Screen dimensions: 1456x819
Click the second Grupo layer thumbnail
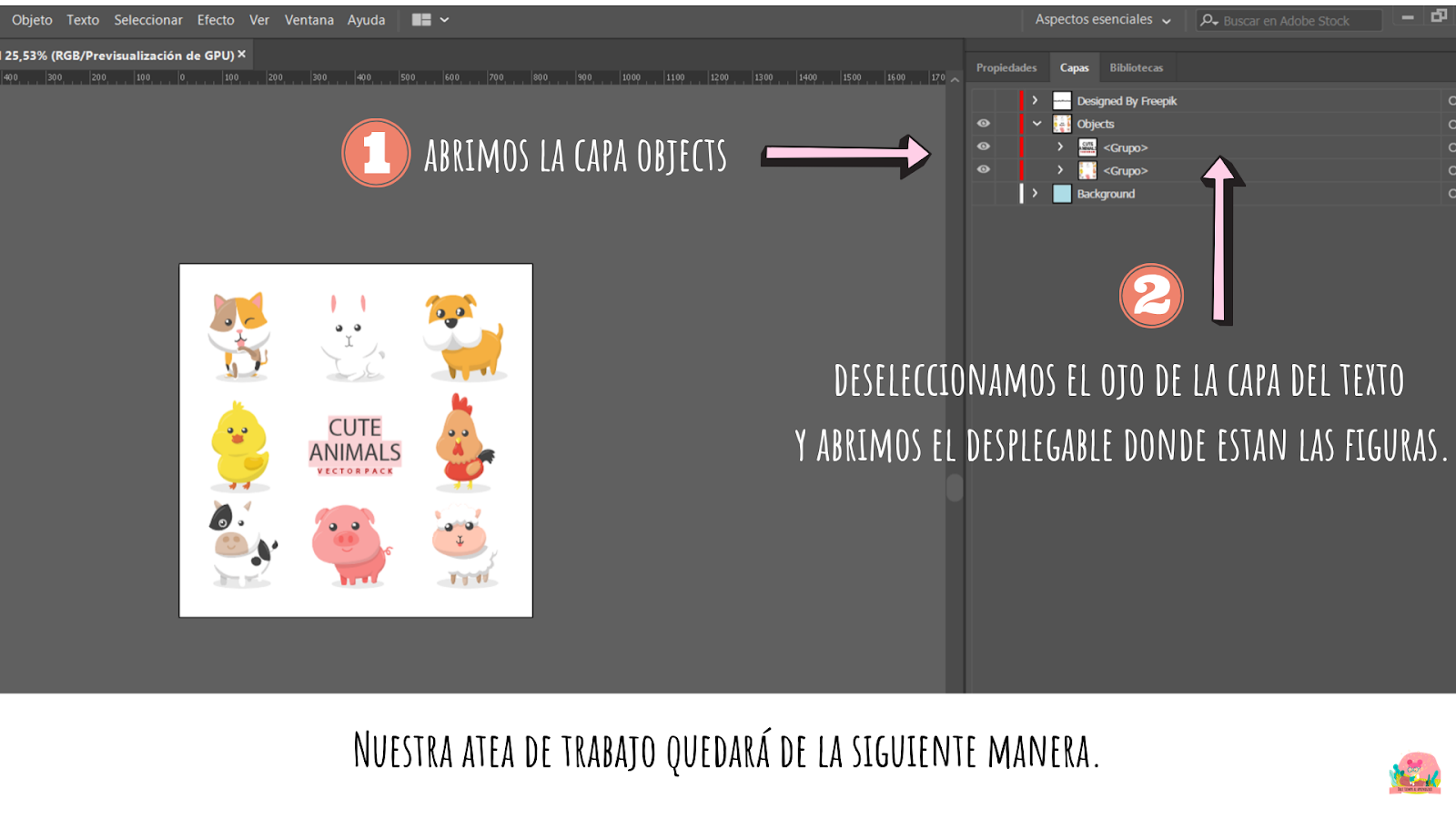[1087, 170]
